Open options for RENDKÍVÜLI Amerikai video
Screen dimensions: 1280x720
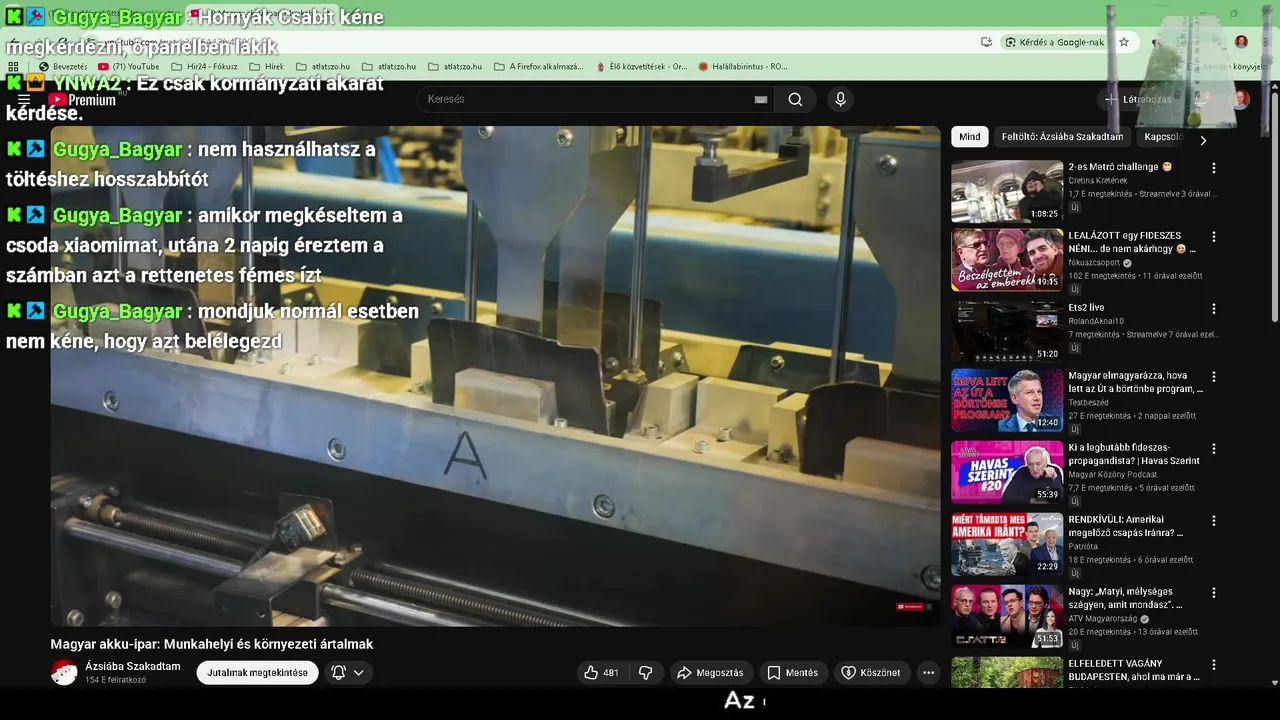(x=1214, y=521)
